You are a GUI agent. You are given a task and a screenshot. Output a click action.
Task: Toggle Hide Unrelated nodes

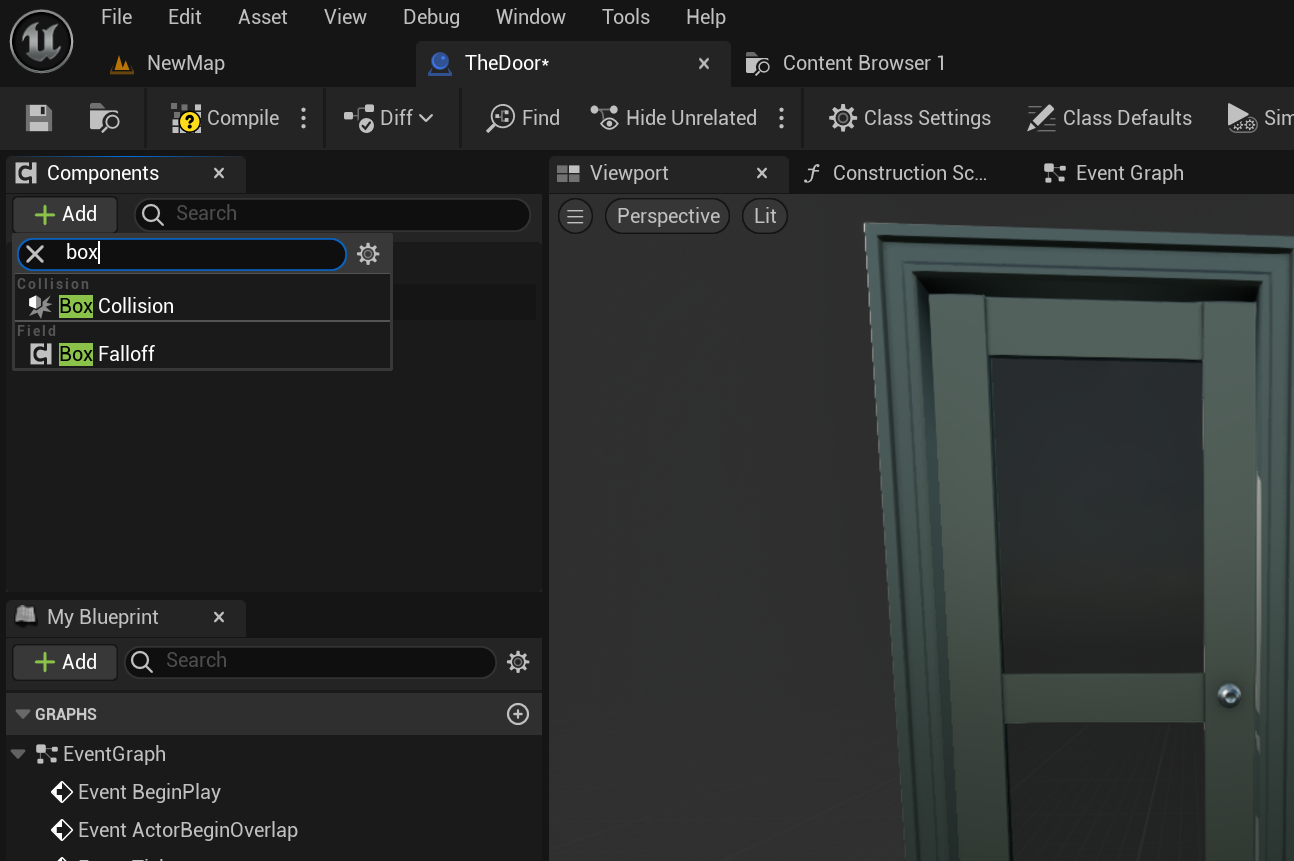[673, 118]
